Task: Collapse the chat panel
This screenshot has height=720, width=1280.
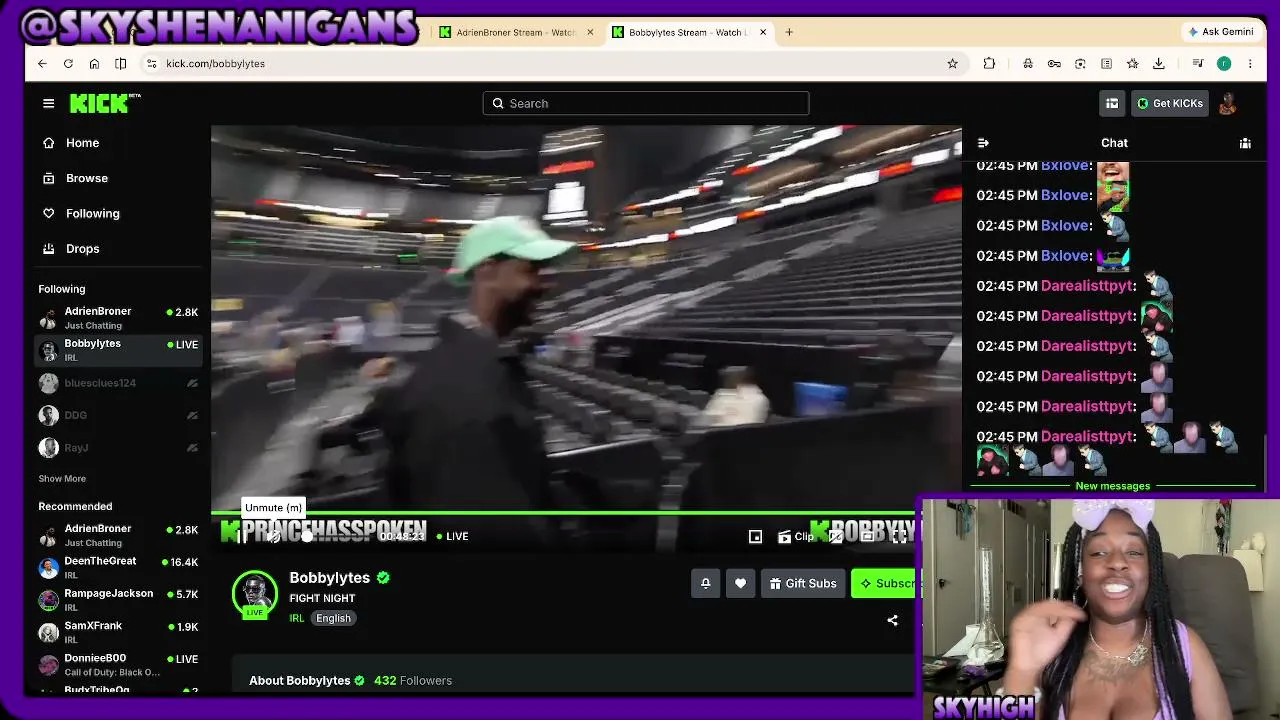Action: click(983, 143)
